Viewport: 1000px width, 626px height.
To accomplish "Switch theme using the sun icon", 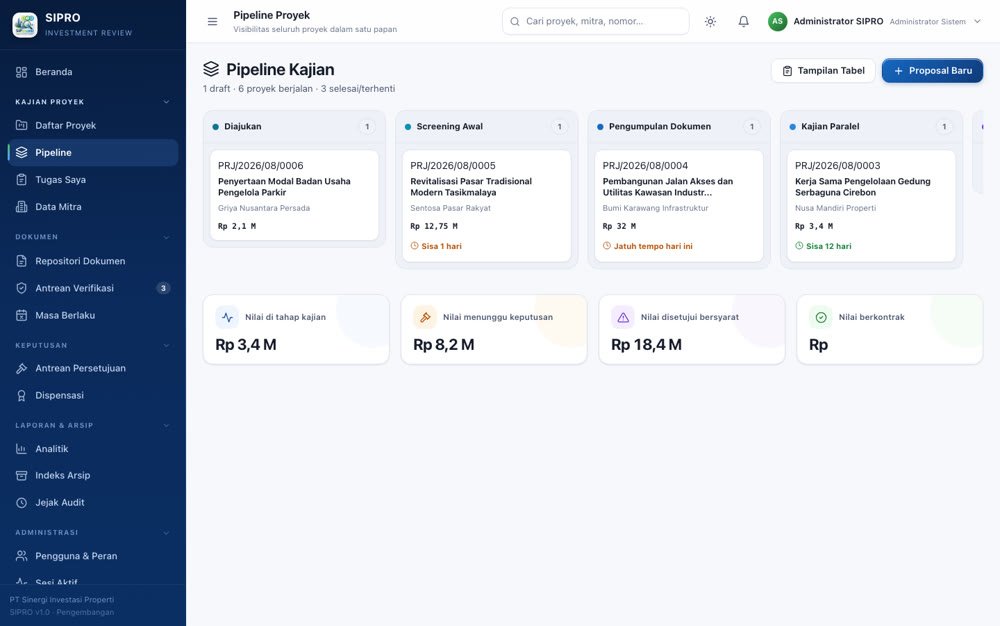I will [x=710, y=22].
